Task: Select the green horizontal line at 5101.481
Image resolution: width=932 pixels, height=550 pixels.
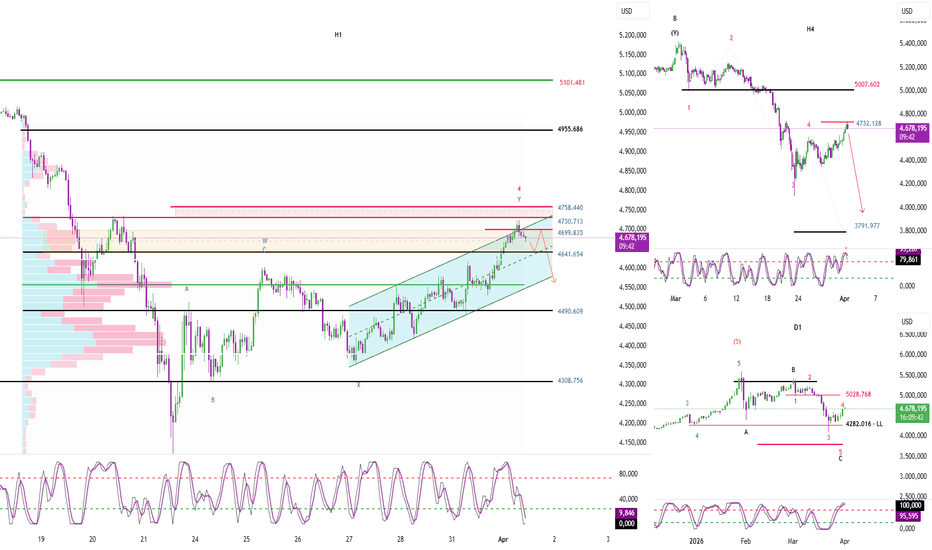Action: pos(276,80)
